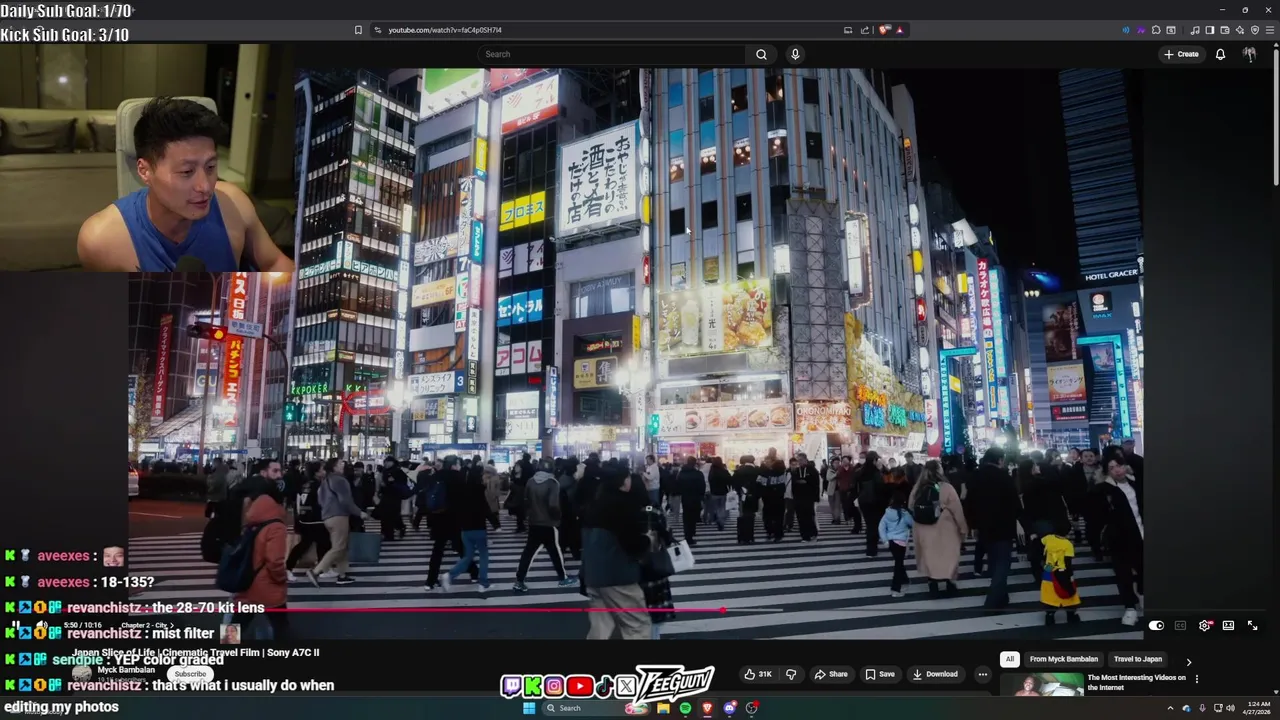
Task: Select From Myck Bambalan chip
Action: click(1064, 659)
